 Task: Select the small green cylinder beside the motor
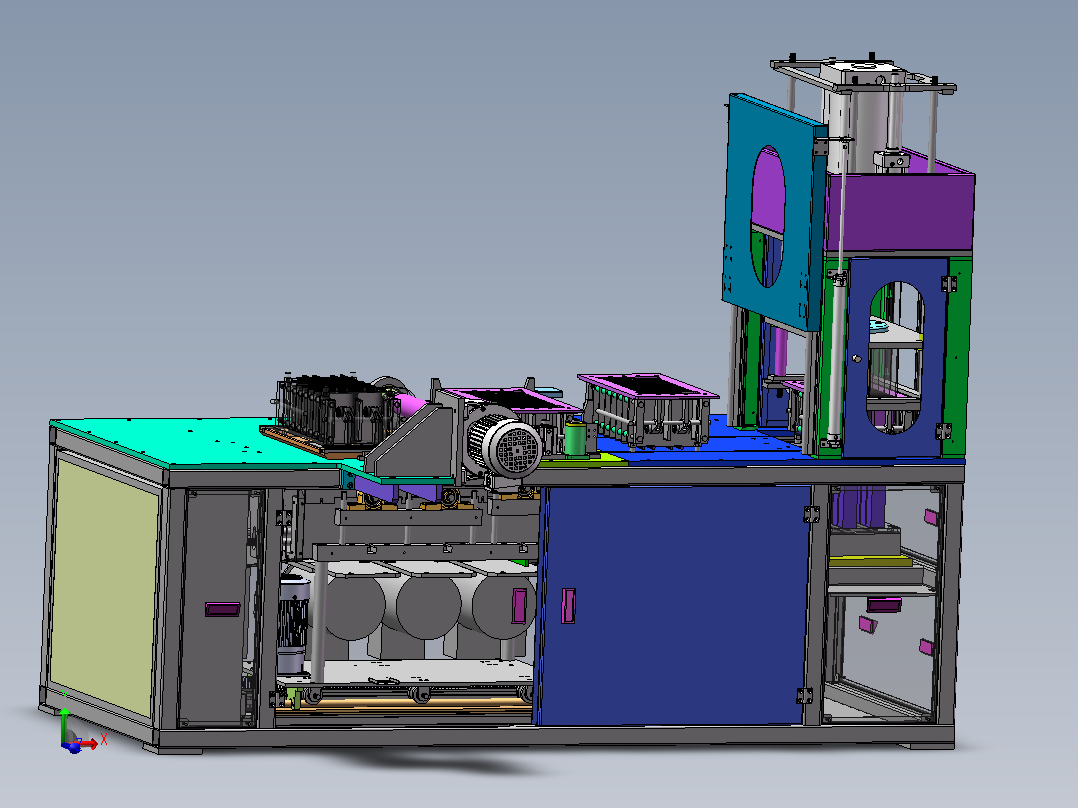575,438
